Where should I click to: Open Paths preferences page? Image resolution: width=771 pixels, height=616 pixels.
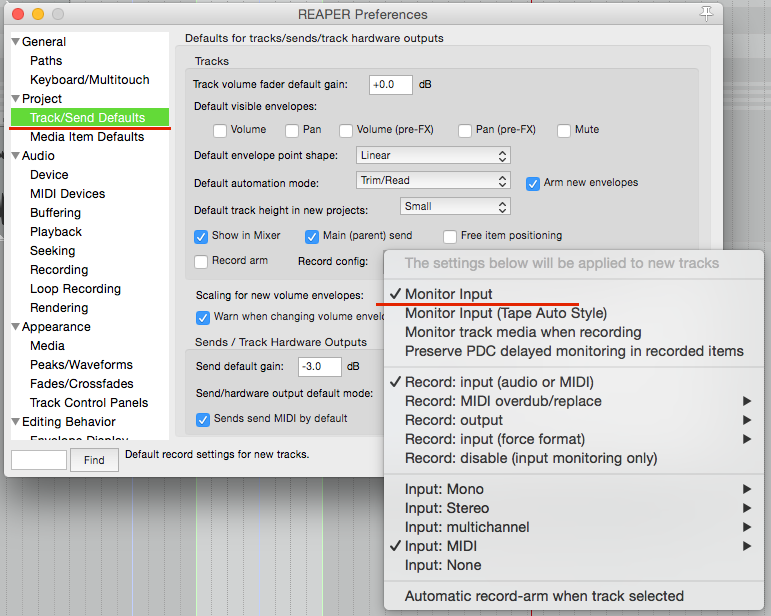[46, 61]
